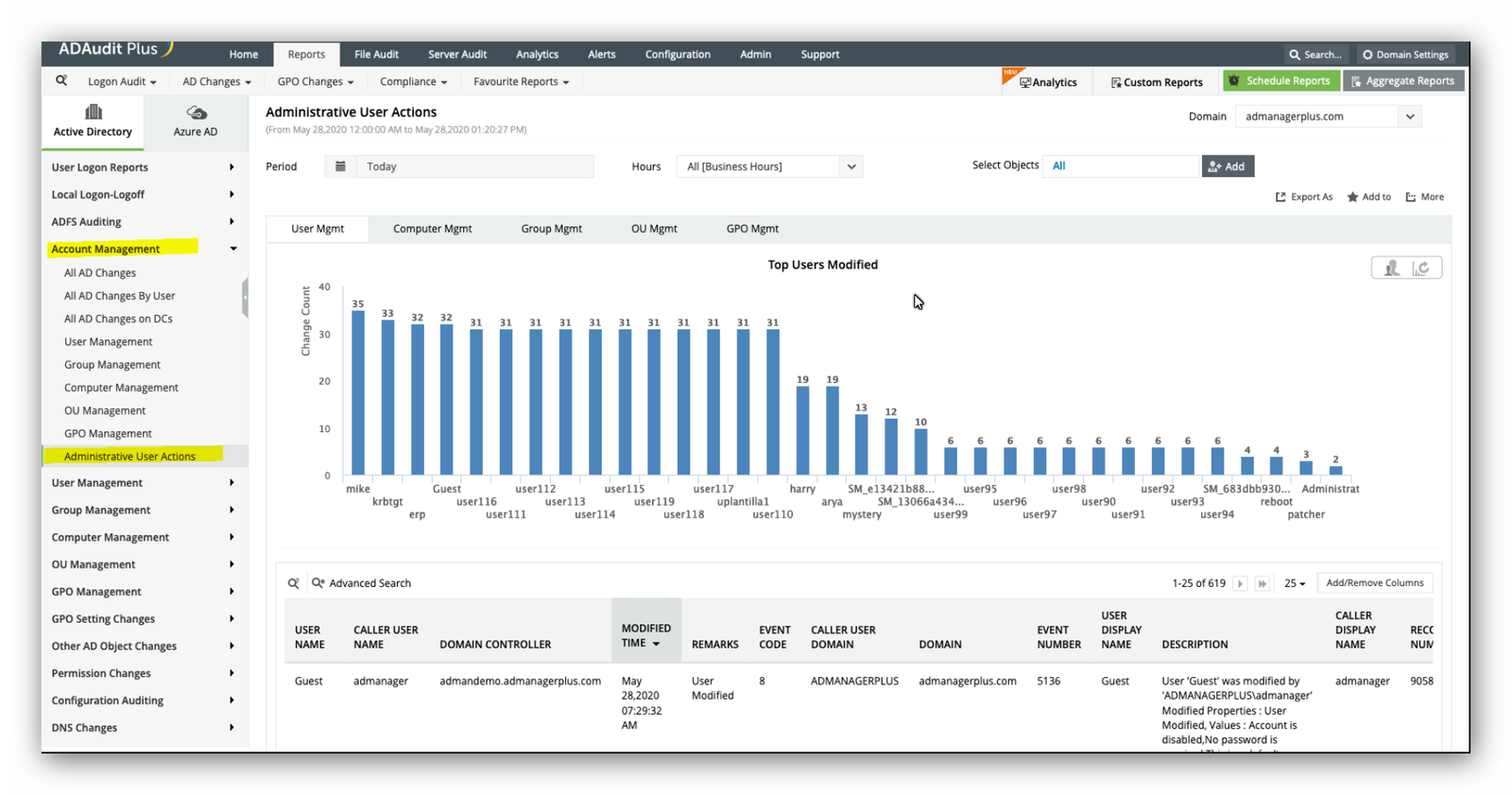The image size is (1512, 795).
Task: Click Select Objects All field
Action: pos(1121,166)
